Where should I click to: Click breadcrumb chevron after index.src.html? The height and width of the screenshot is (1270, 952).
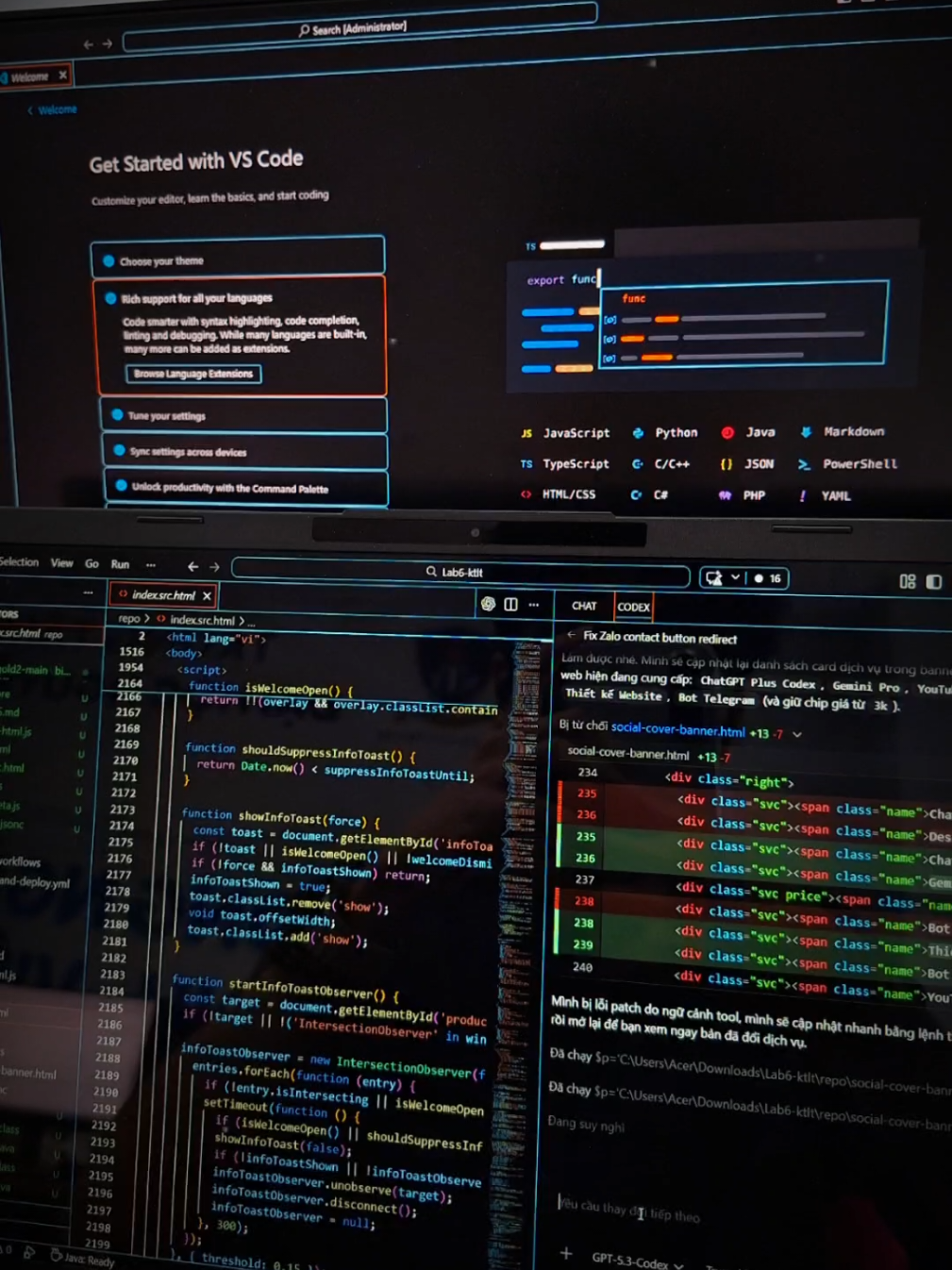click(x=242, y=621)
